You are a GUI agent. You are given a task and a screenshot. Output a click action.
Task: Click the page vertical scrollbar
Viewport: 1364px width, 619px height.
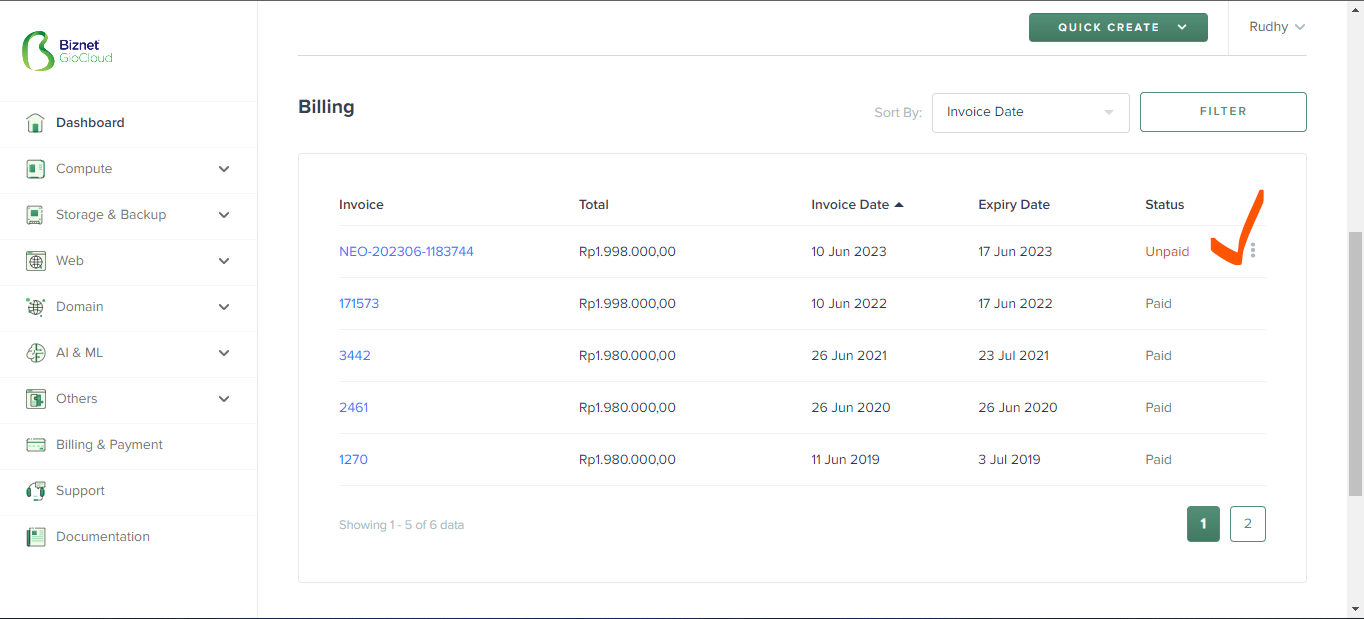point(1356,364)
